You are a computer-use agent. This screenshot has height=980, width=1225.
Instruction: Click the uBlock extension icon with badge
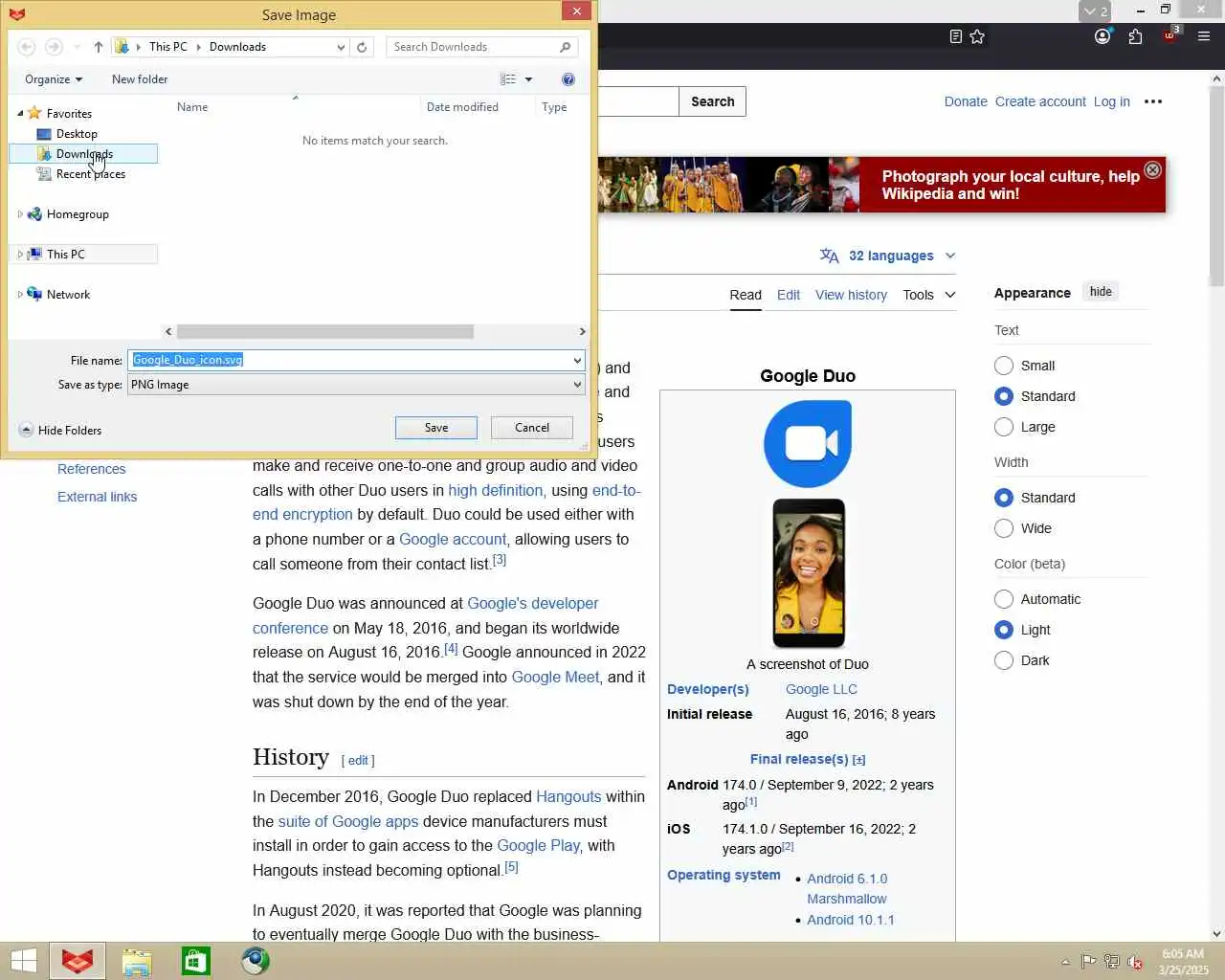pyautogui.click(x=1170, y=34)
